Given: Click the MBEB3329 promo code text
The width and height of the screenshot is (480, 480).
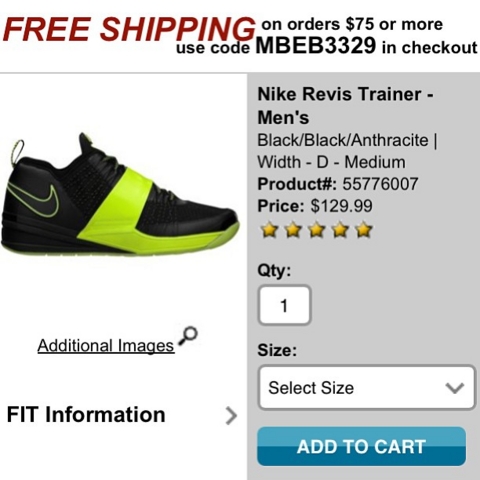Looking at the screenshot, I should 316,46.
